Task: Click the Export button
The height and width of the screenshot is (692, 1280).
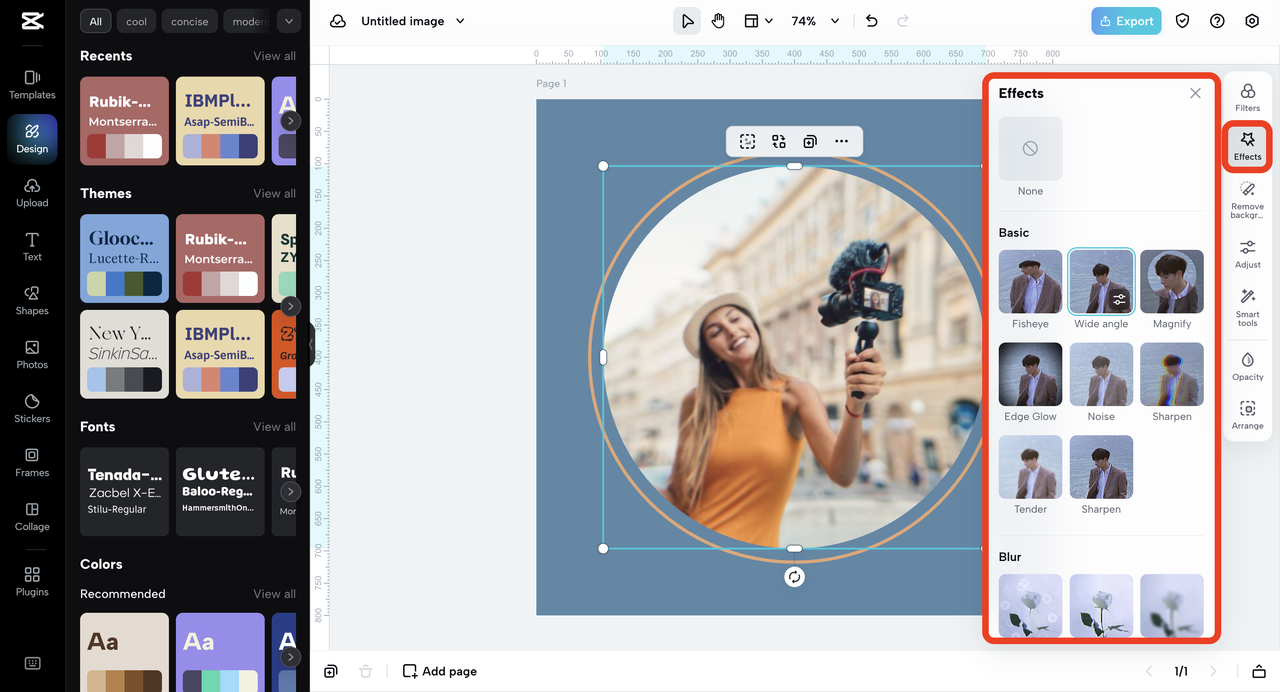Action: point(1126,21)
